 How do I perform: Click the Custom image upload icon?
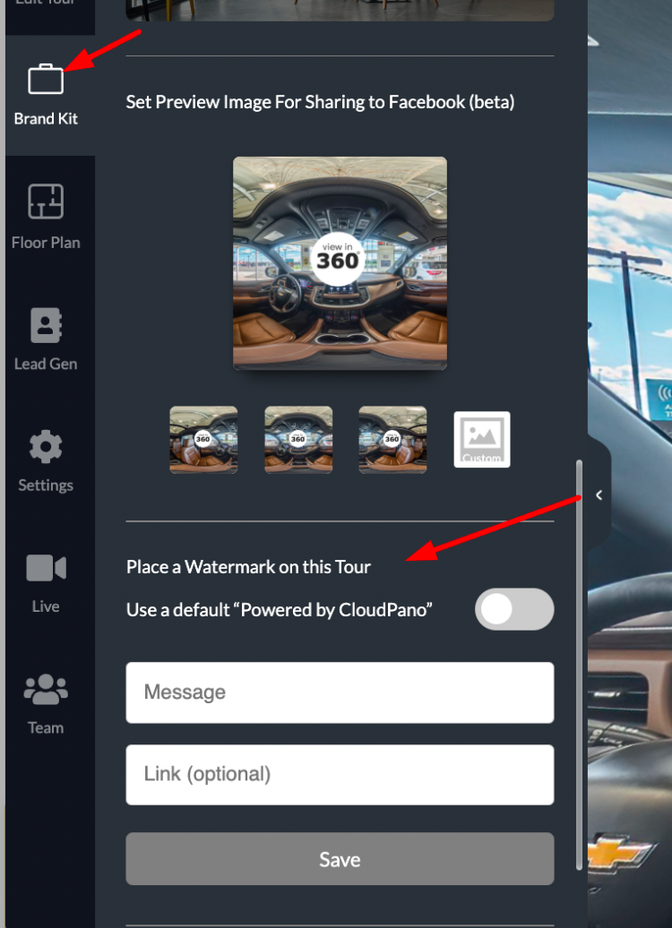click(x=482, y=439)
